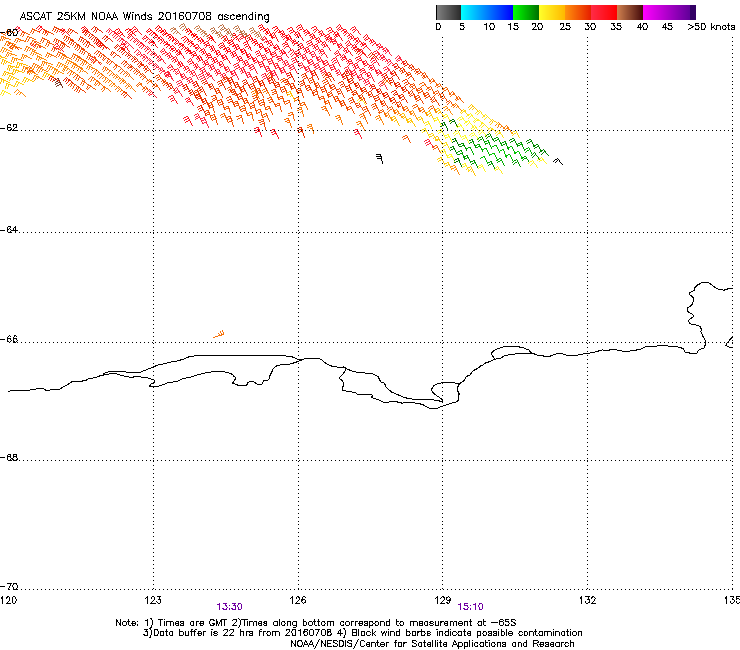The image size is (740, 650).
Task: Click the NOAA/NESDIS credit line
Action: [432, 644]
